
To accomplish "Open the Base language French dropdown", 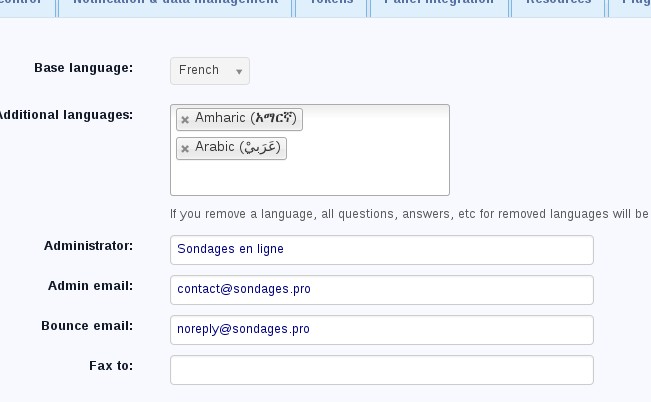I will (x=210, y=71).
